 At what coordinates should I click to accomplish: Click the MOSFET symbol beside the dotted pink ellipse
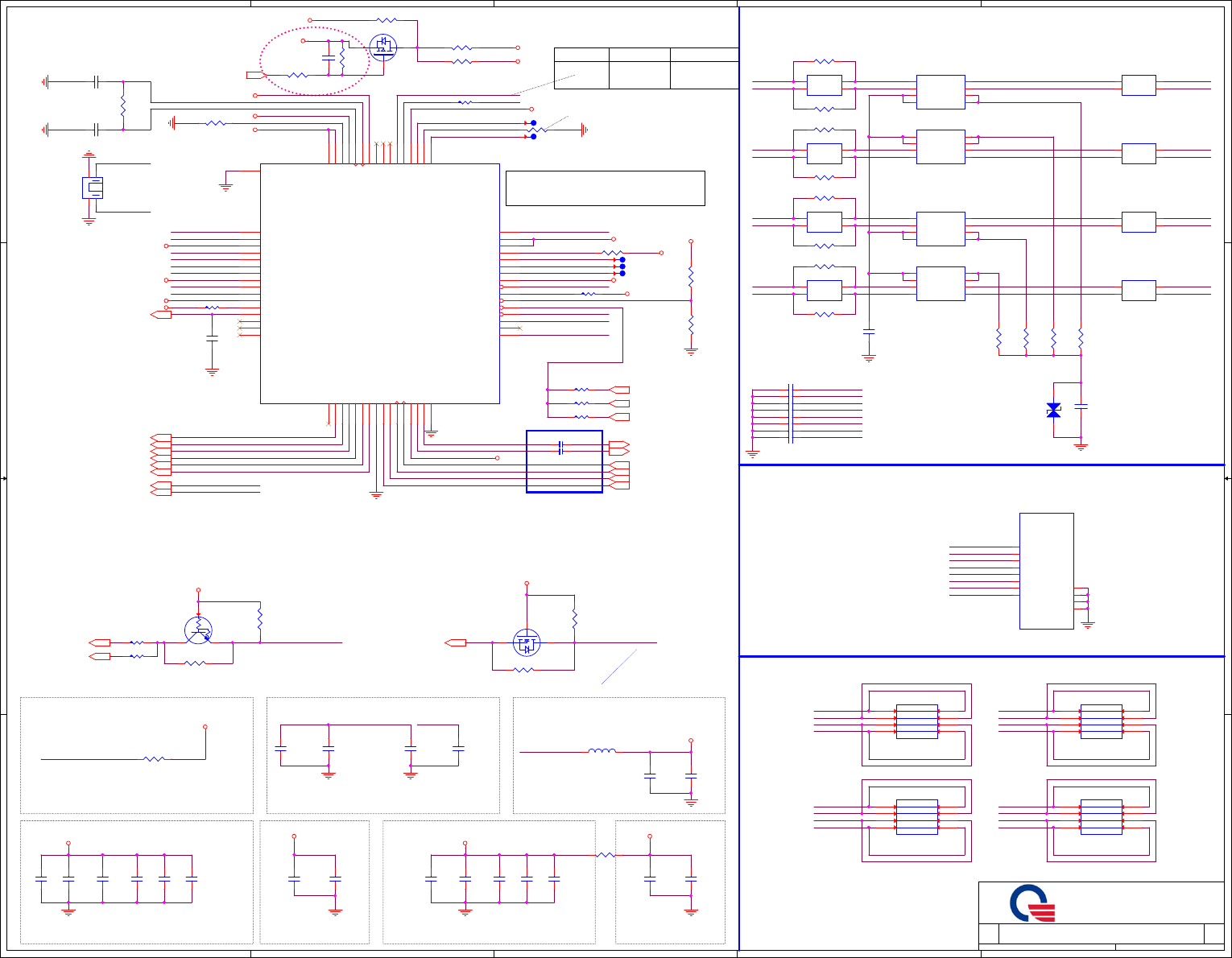[x=382, y=47]
